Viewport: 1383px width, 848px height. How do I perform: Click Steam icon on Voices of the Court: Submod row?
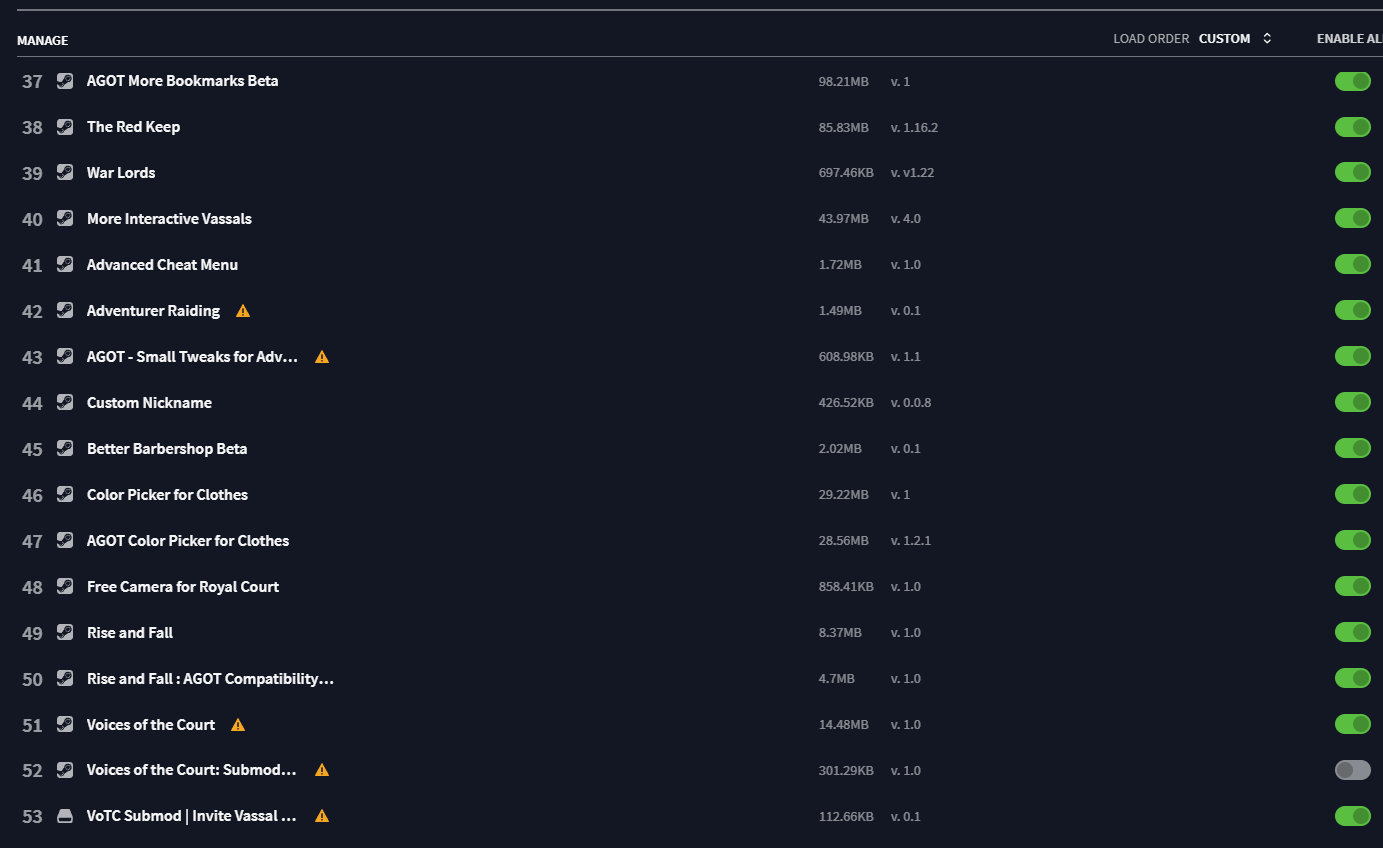coord(65,771)
